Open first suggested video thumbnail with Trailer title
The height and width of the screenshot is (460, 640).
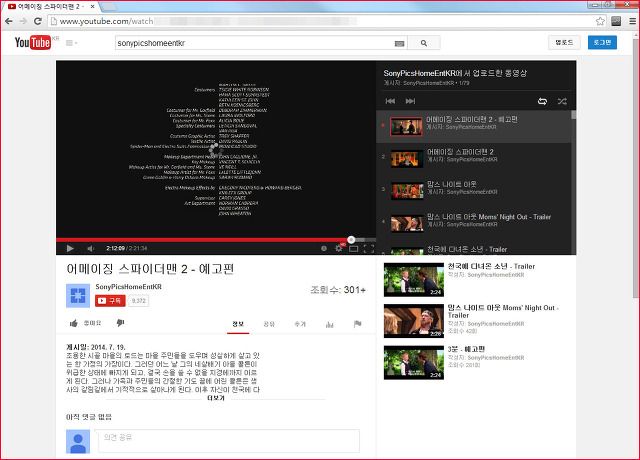[x=413, y=280]
